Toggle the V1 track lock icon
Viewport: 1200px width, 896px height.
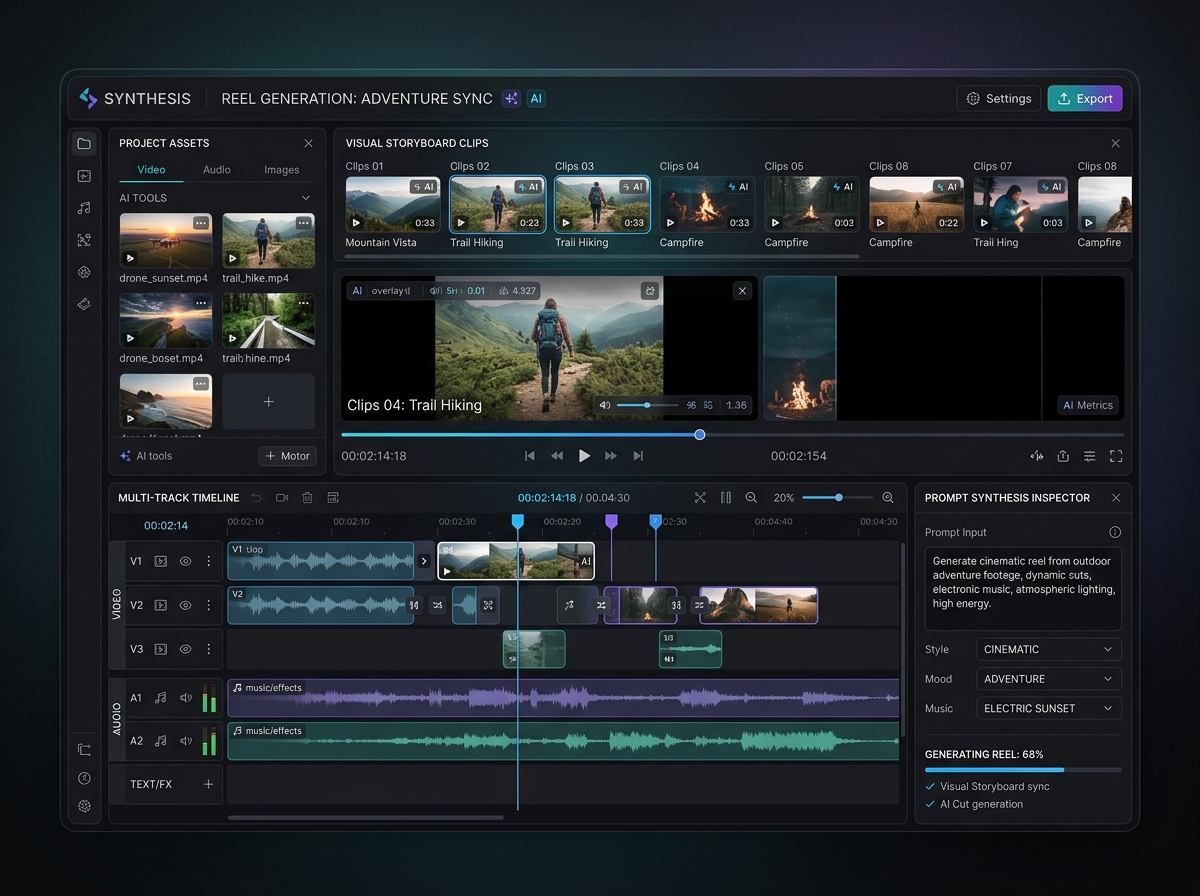pyautogui.click(x=161, y=561)
